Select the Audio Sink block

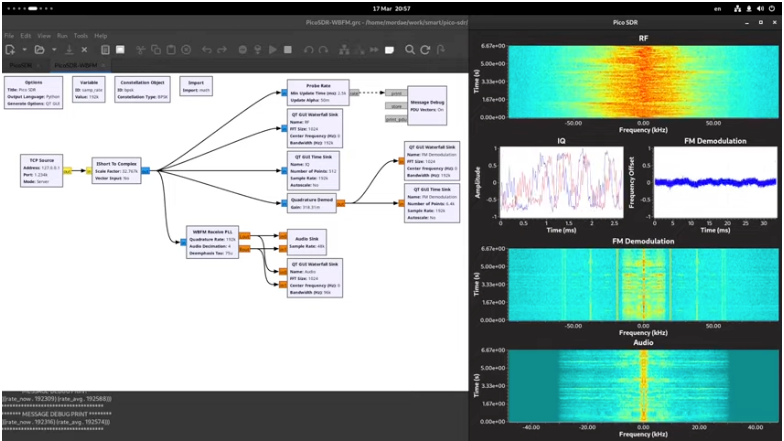point(306,242)
